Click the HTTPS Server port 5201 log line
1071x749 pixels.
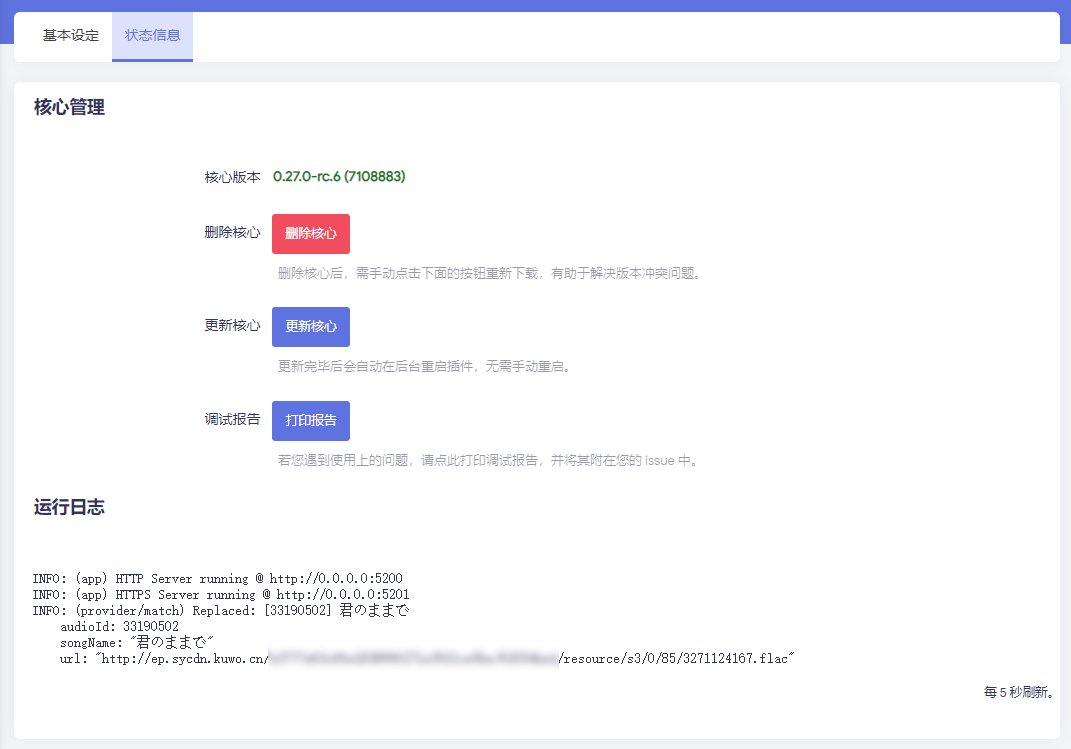tap(221, 594)
